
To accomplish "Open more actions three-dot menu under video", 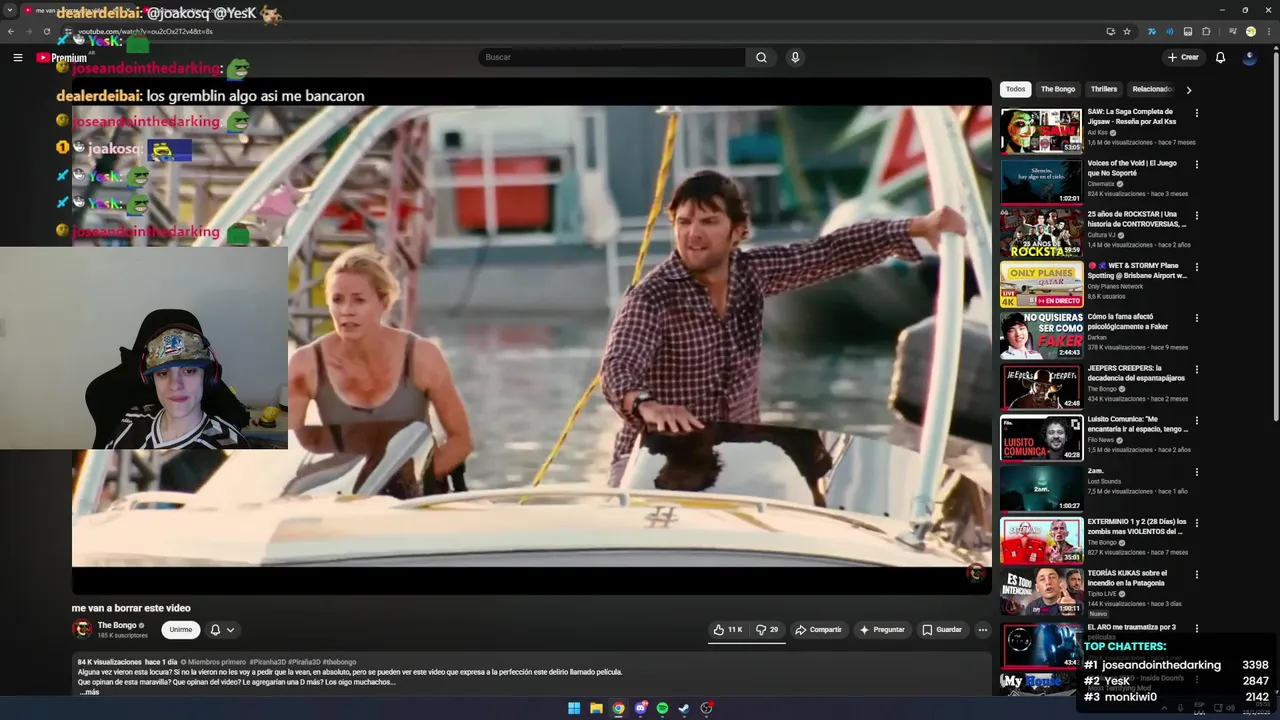I will pos(982,630).
